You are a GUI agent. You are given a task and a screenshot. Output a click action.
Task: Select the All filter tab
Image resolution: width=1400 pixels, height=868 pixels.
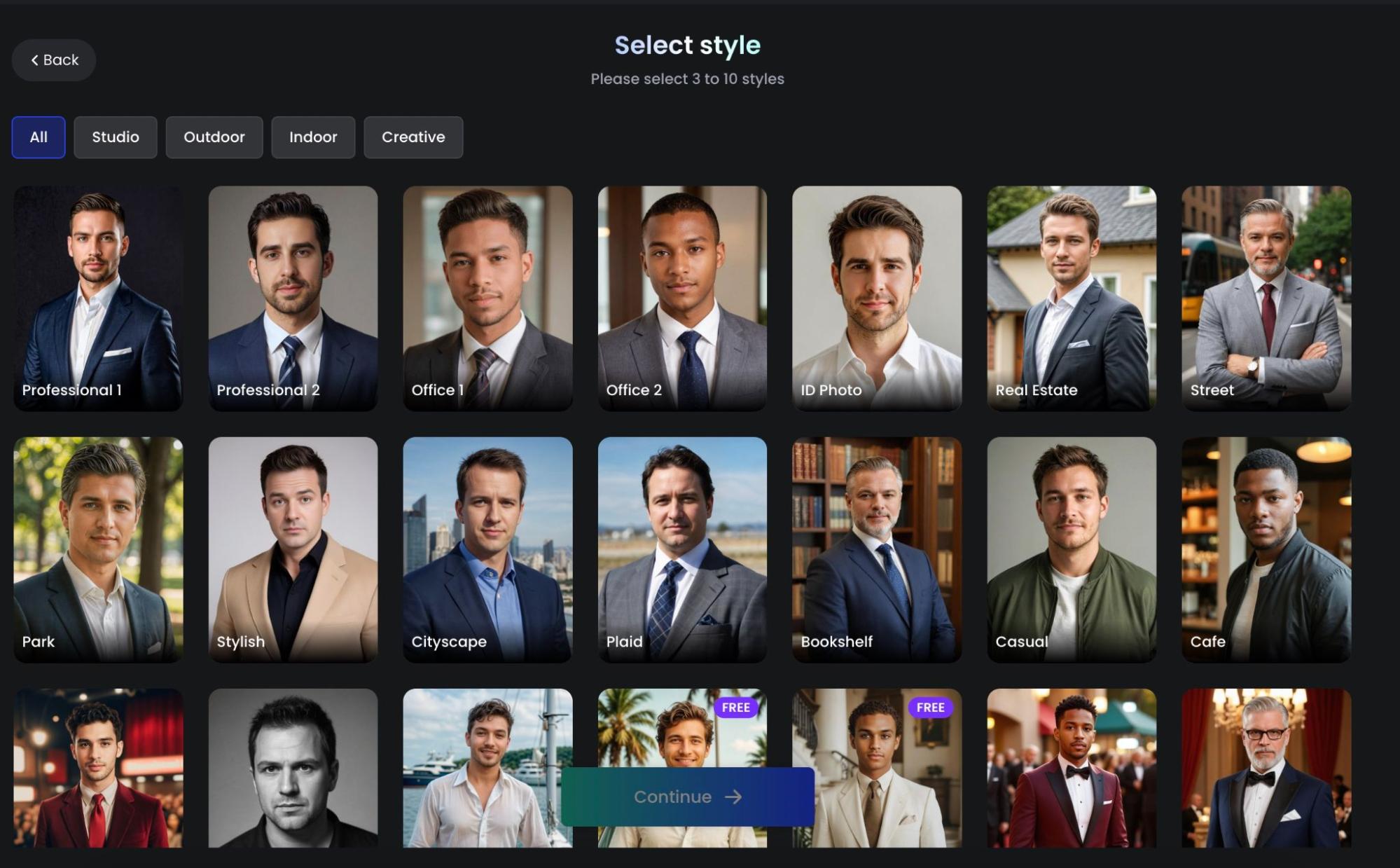pyautogui.click(x=39, y=137)
